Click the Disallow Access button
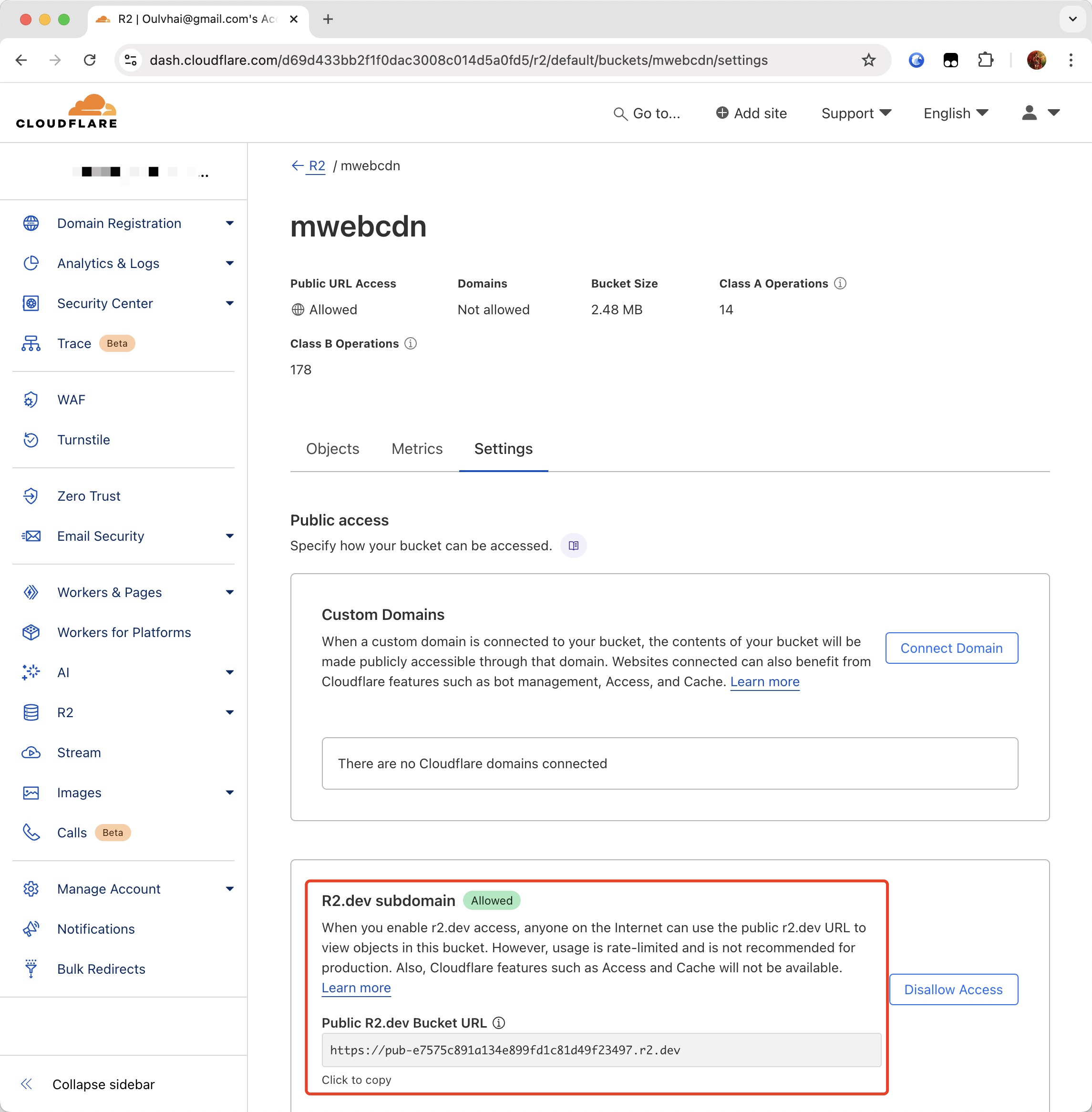This screenshot has height=1112, width=1092. point(953,988)
